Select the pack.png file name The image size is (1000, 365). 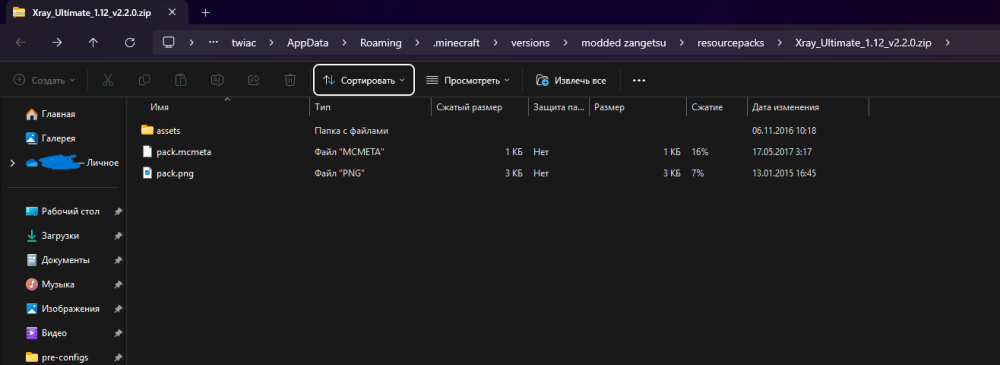click(174, 173)
